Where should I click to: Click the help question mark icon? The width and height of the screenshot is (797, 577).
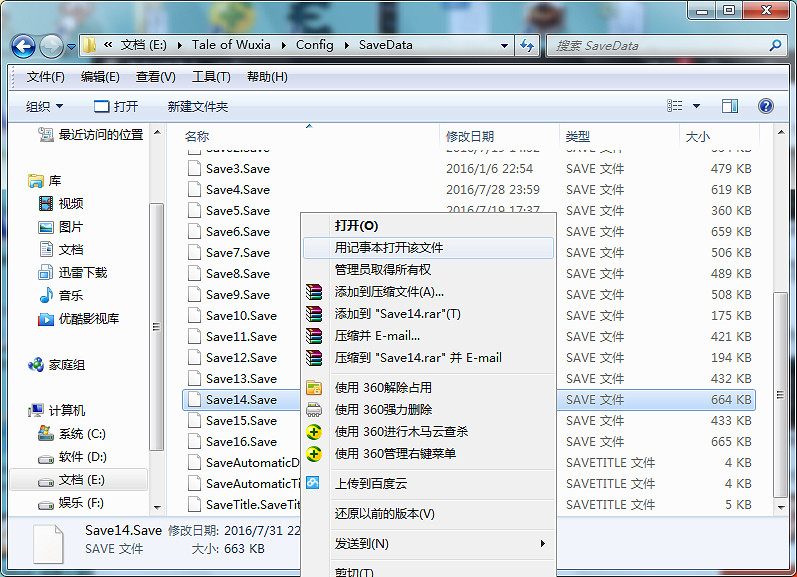[x=766, y=106]
